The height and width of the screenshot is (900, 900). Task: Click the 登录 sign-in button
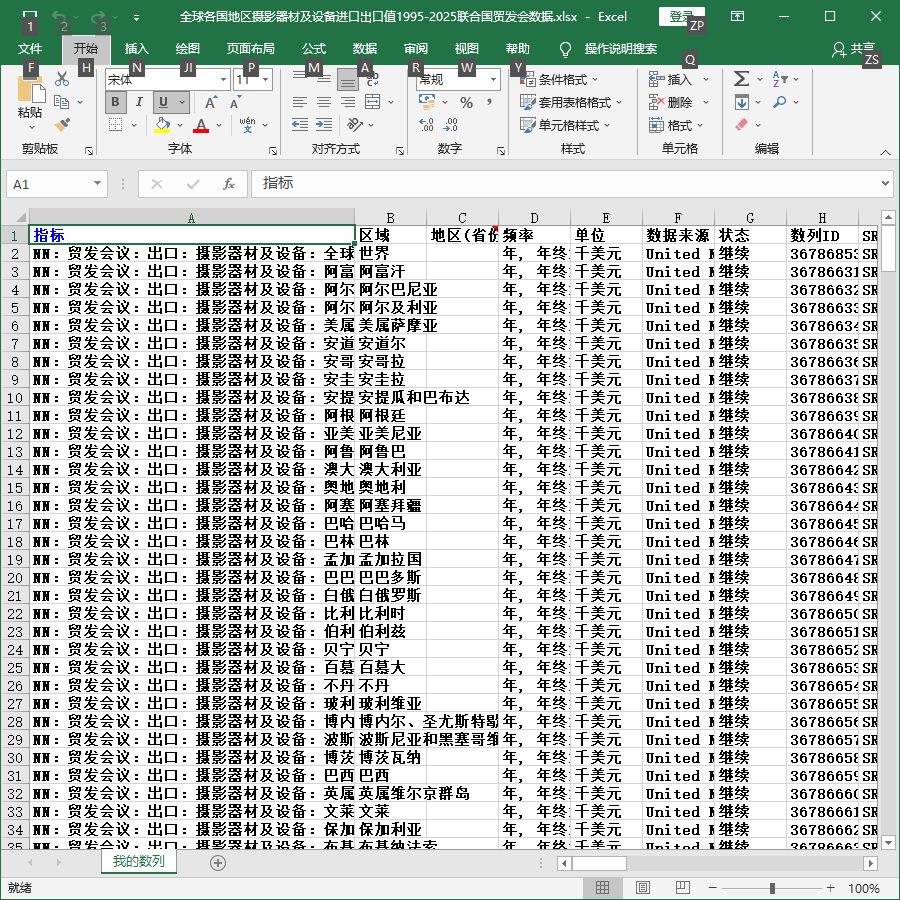pyautogui.click(x=681, y=17)
